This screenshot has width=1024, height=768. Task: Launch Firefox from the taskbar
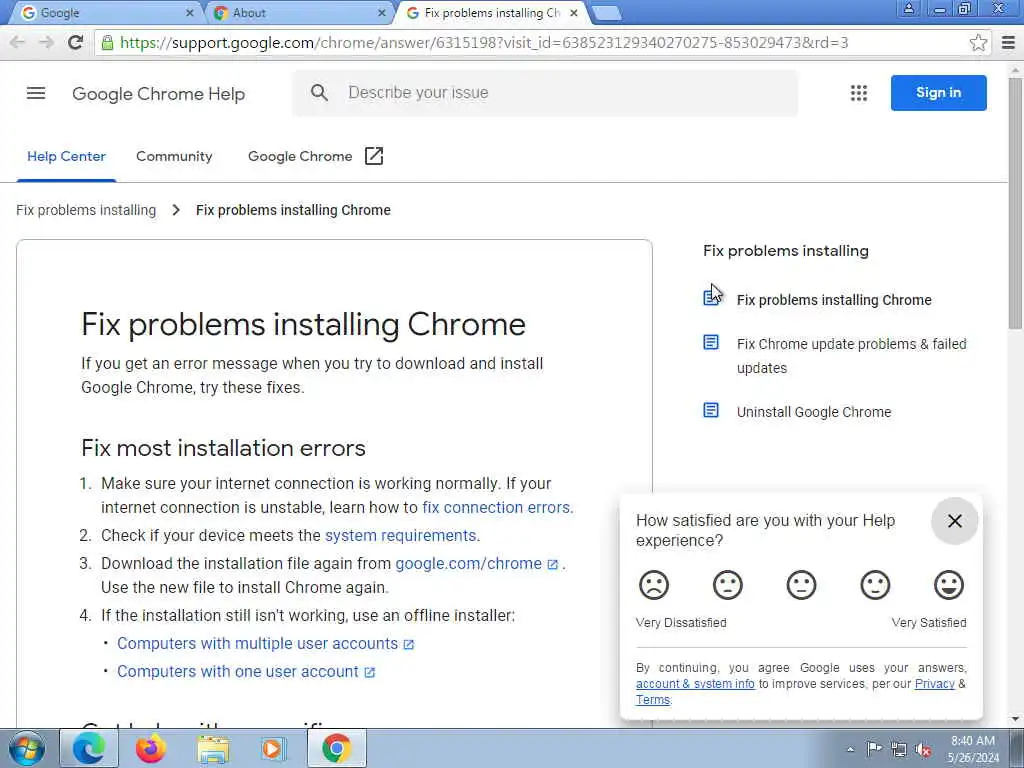151,748
